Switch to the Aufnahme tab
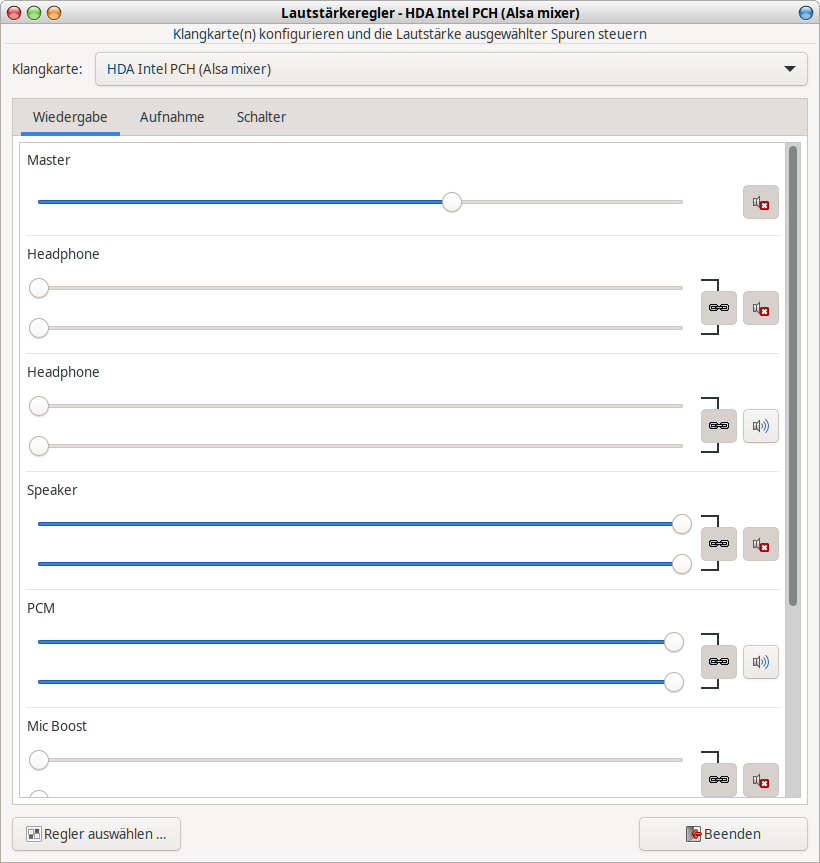This screenshot has width=820, height=863. 172,117
